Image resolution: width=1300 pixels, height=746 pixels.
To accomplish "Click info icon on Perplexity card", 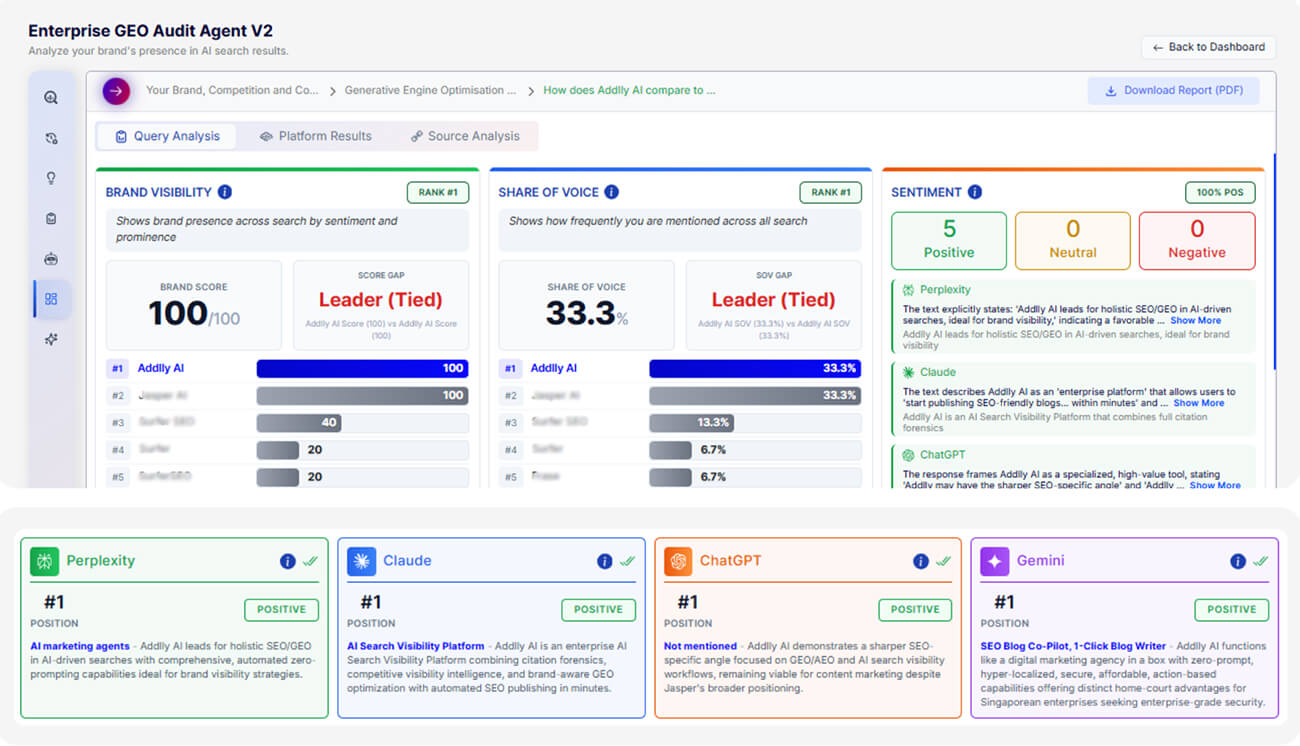I will tap(288, 562).
